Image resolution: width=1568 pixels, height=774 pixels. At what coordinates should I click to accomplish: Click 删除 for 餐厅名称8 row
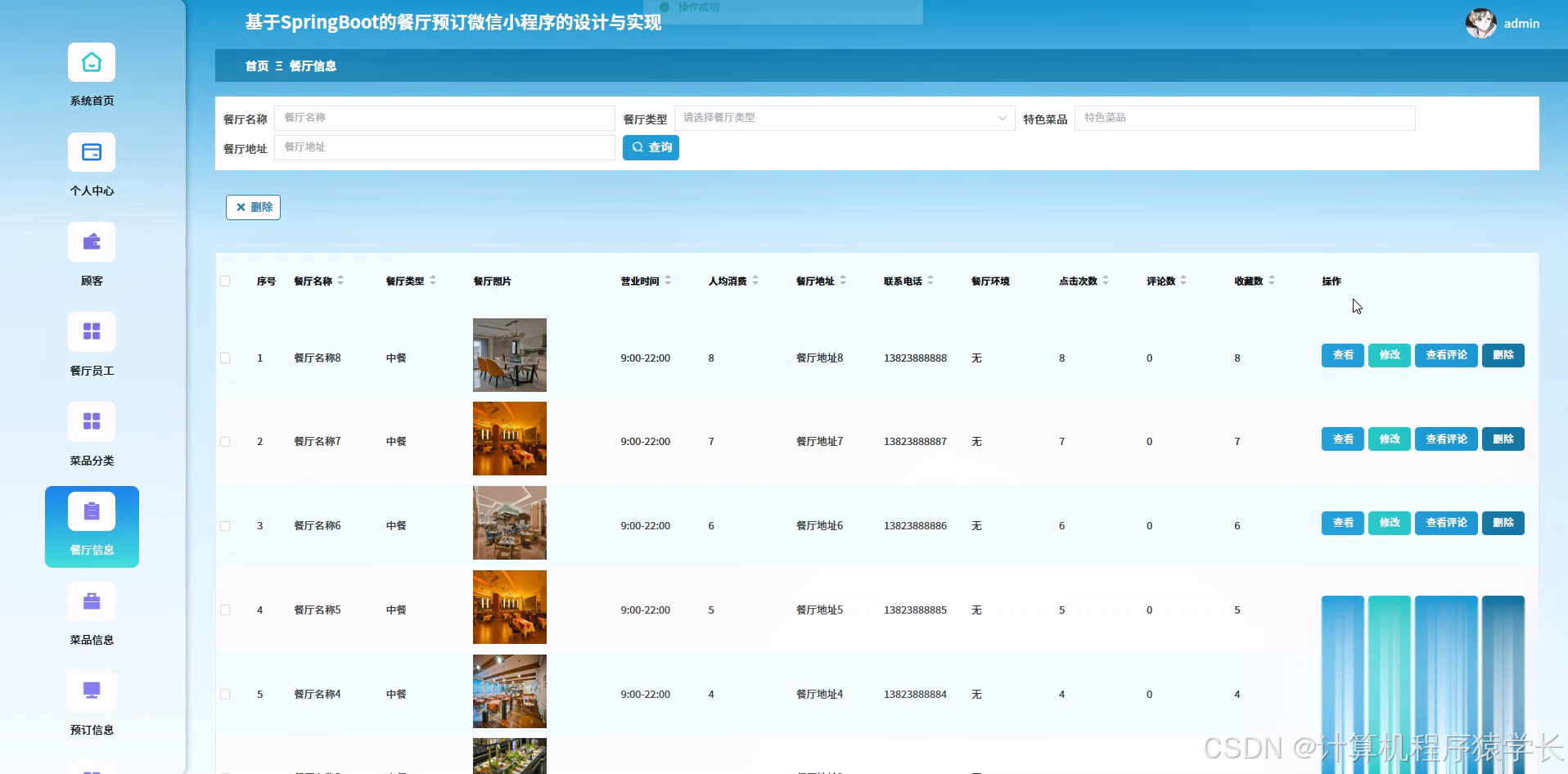coord(1503,355)
